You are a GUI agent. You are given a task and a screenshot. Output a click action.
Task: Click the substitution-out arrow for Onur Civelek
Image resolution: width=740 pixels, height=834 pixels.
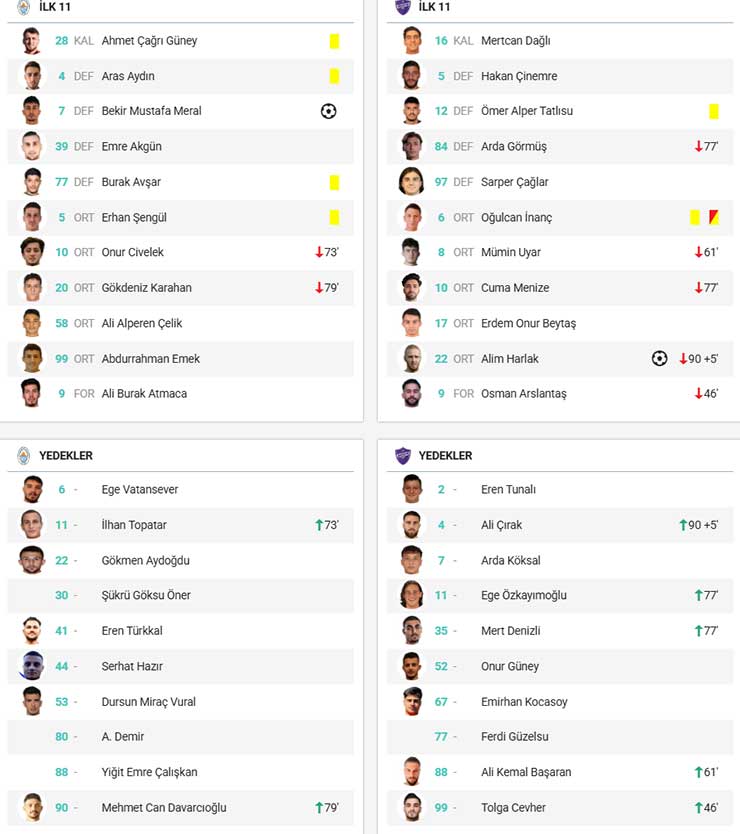tap(319, 252)
